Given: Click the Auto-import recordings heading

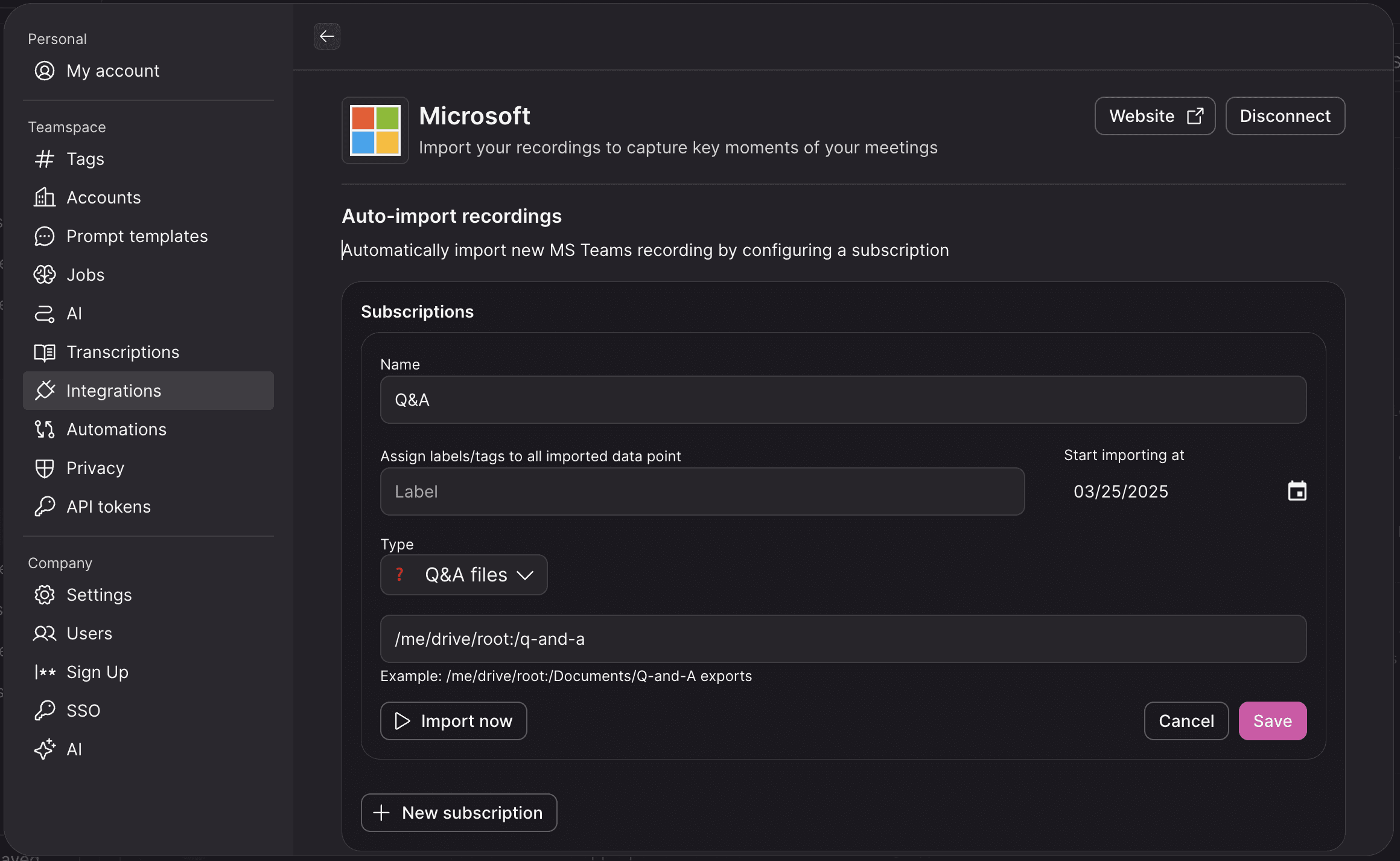Looking at the screenshot, I should tap(451, 216).
